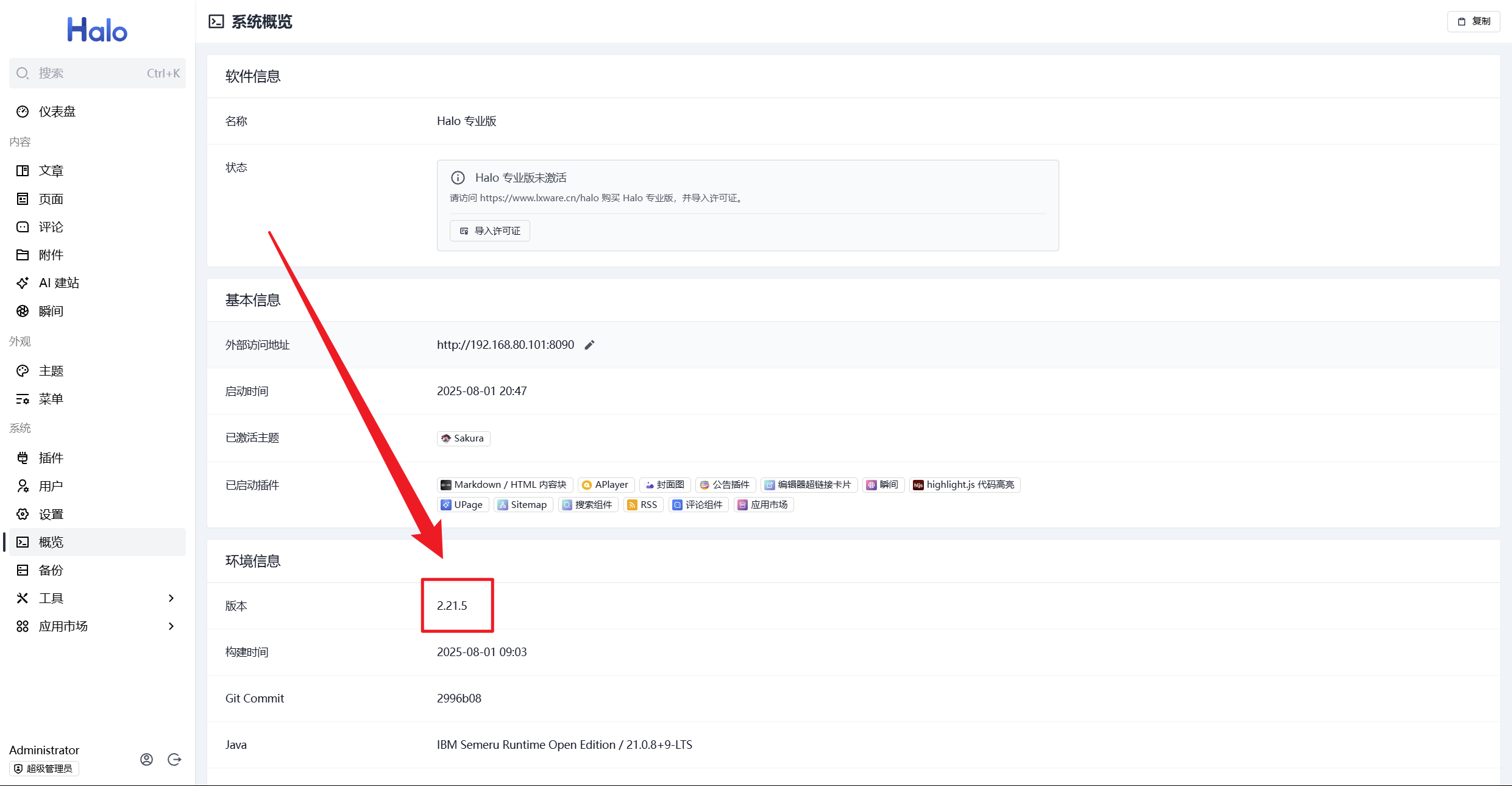The height and width of the screenshot is (786, 1512).
Task: Open the 仪表盘 dashboard
Action: (98, 112)
